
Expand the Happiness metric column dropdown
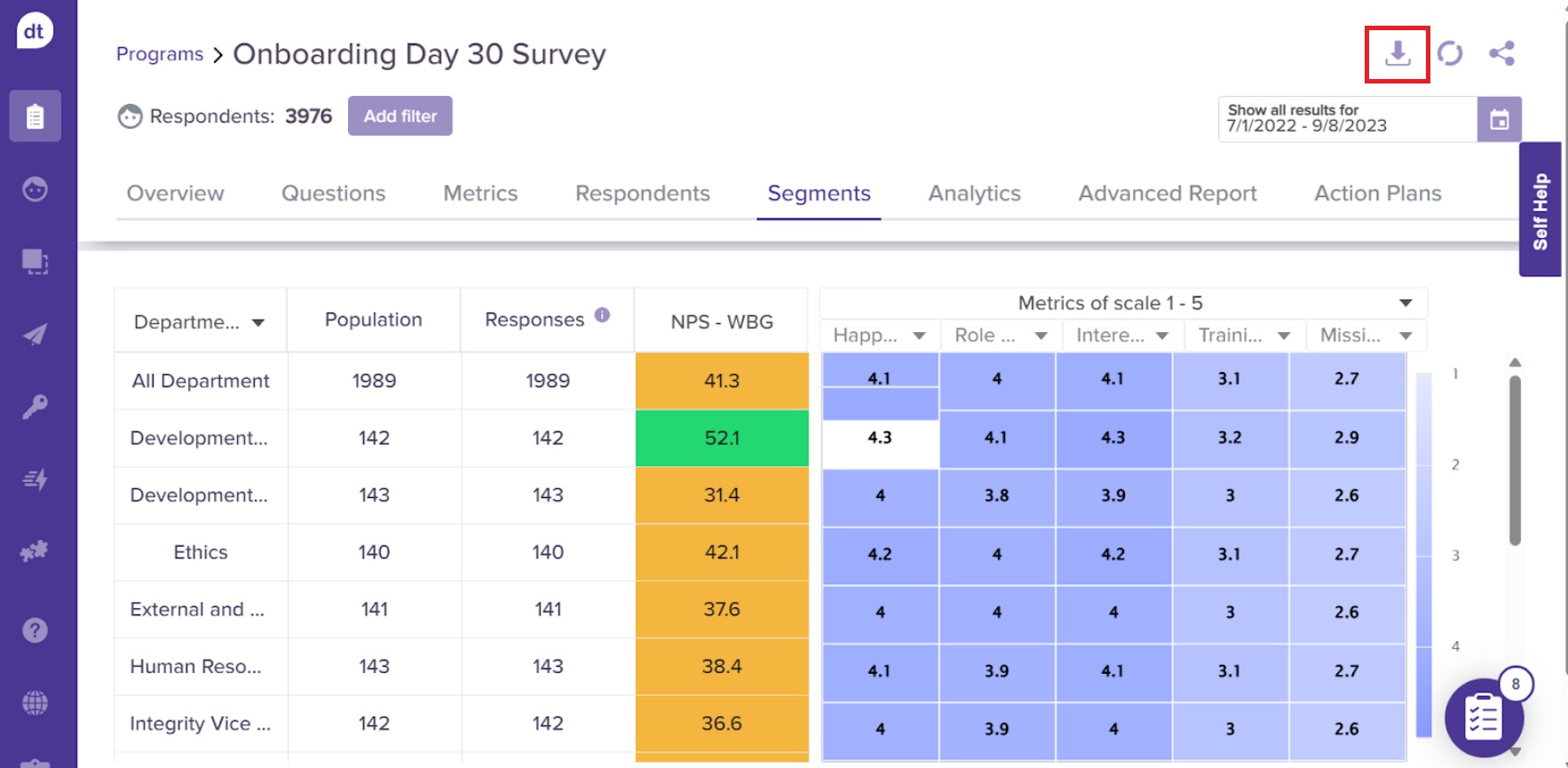pyautogui.click(x=919, y=336)
